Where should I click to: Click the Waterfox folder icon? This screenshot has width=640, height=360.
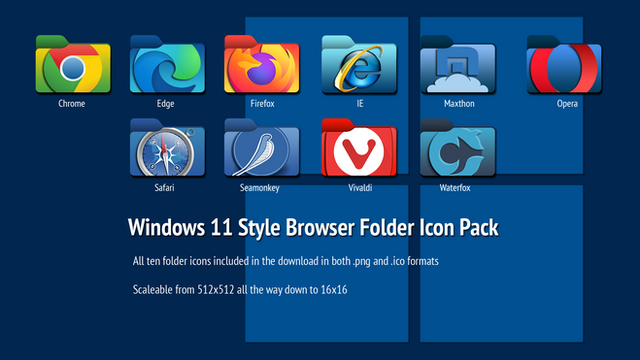point(458,148)
